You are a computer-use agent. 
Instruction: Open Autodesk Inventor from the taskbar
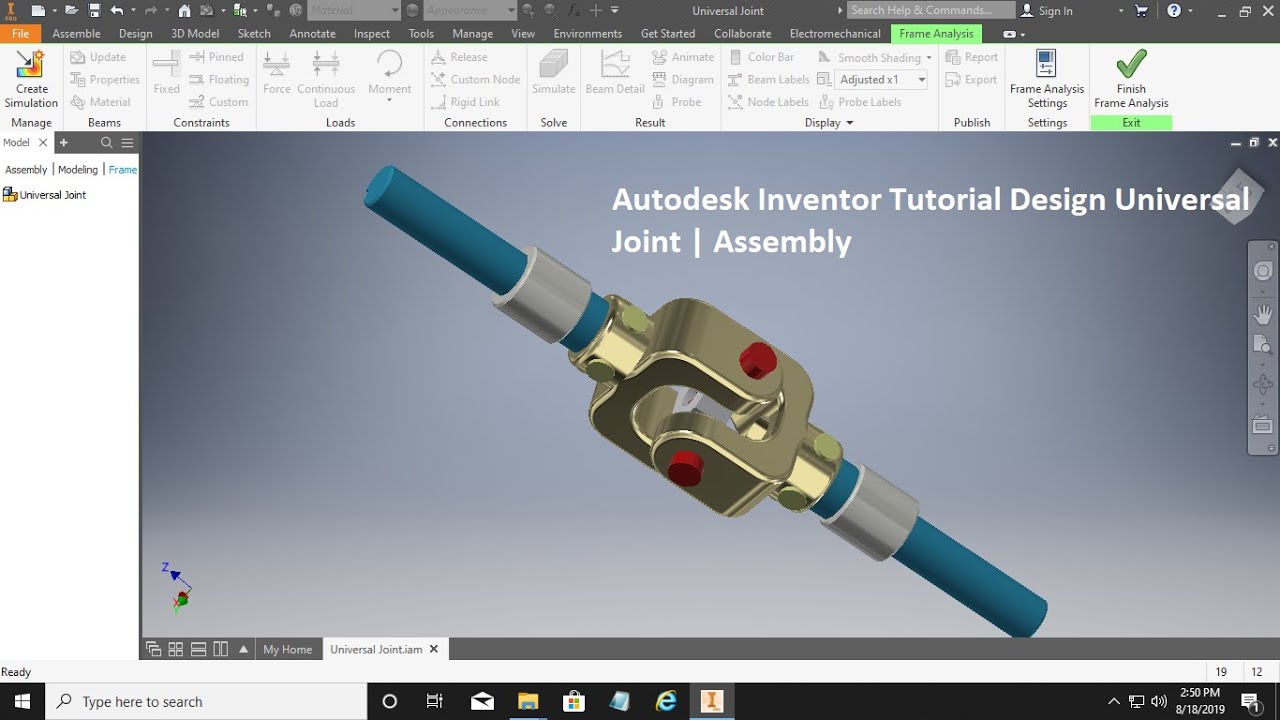pyautogui.click(x=711, y=701)
